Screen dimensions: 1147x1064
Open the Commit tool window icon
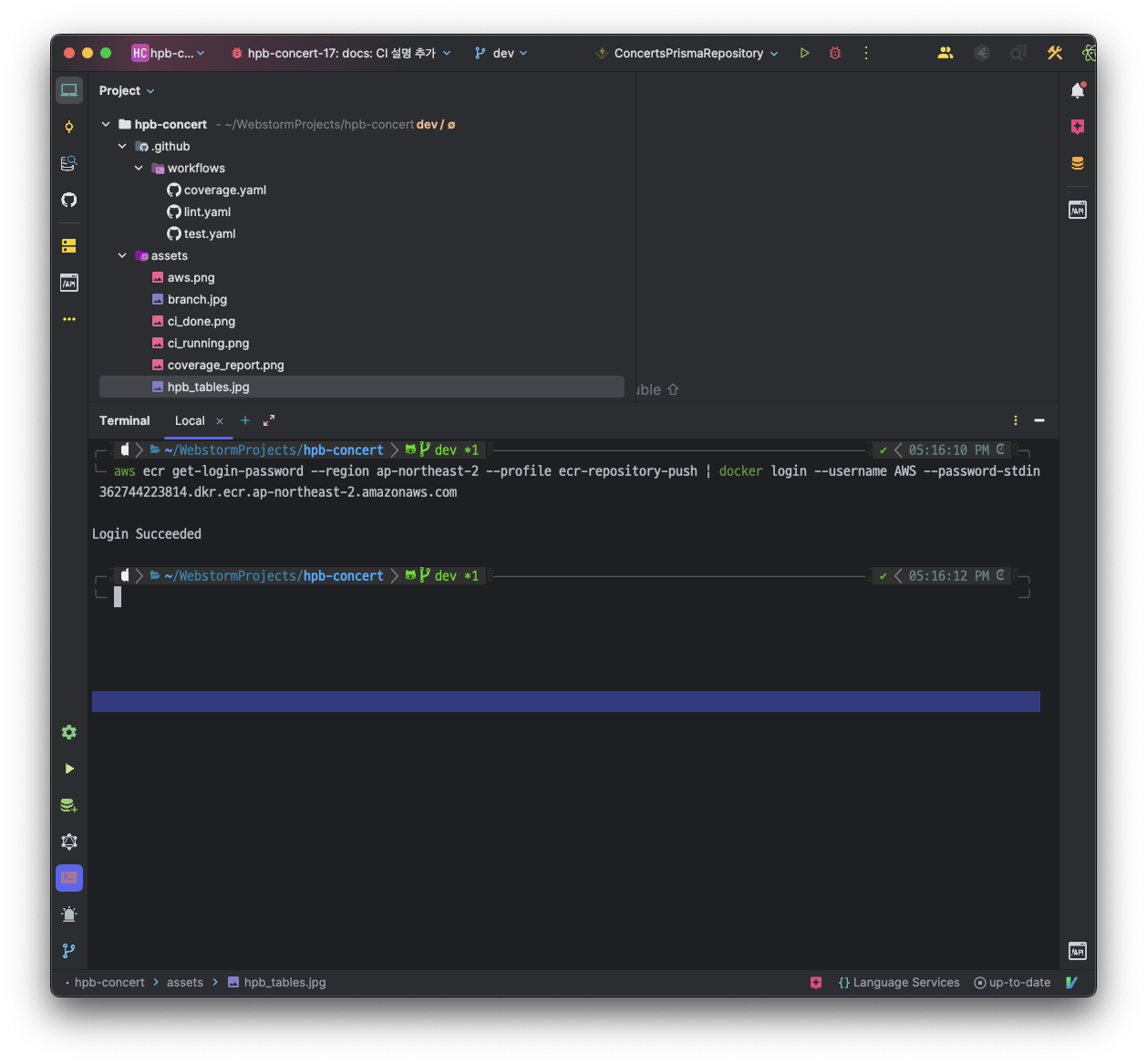69,127
